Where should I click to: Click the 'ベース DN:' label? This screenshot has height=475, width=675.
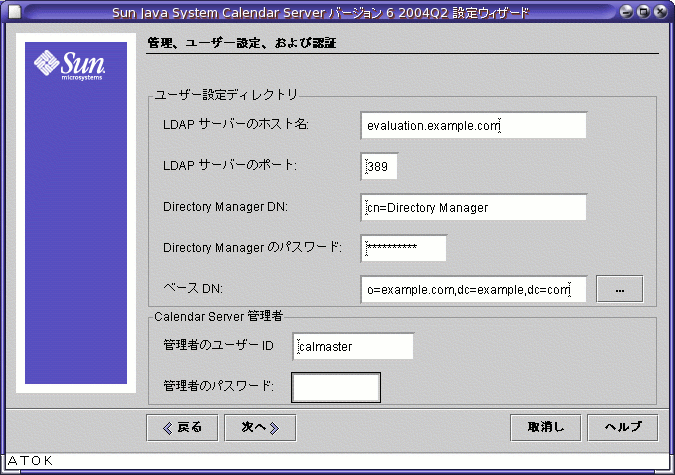(193, 288)
